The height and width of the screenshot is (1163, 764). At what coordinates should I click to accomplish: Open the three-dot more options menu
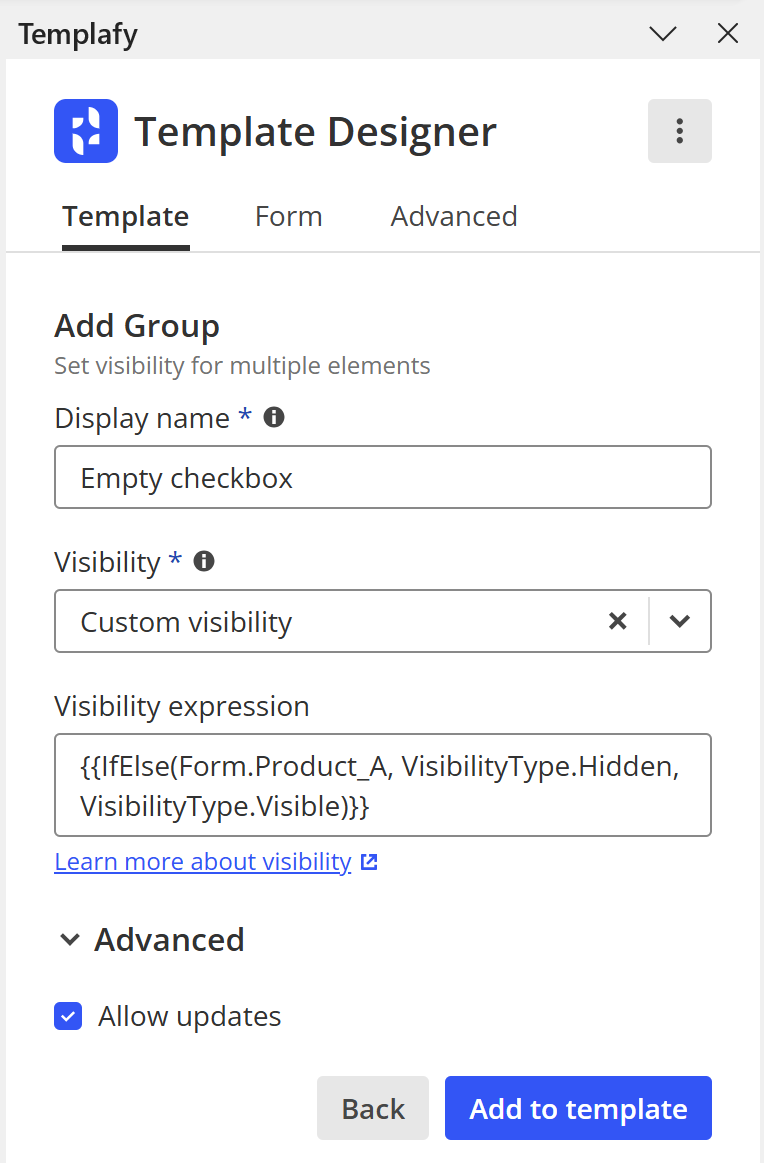coord(679,131)
